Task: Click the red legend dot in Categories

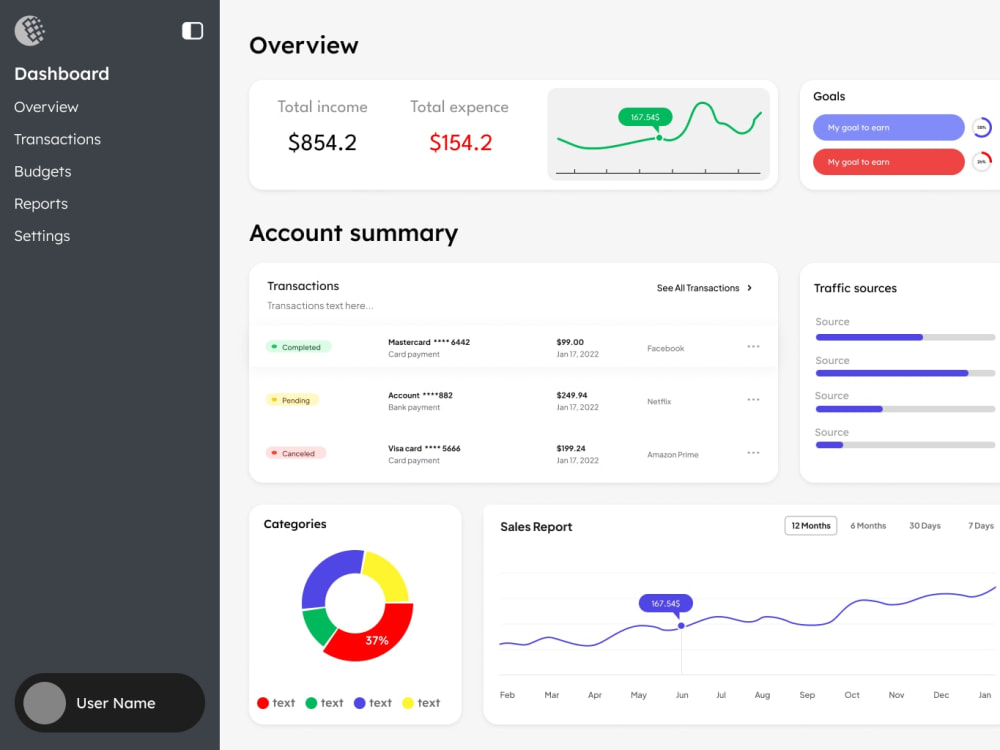Action: pyautogui.click(x=263, y=703)
